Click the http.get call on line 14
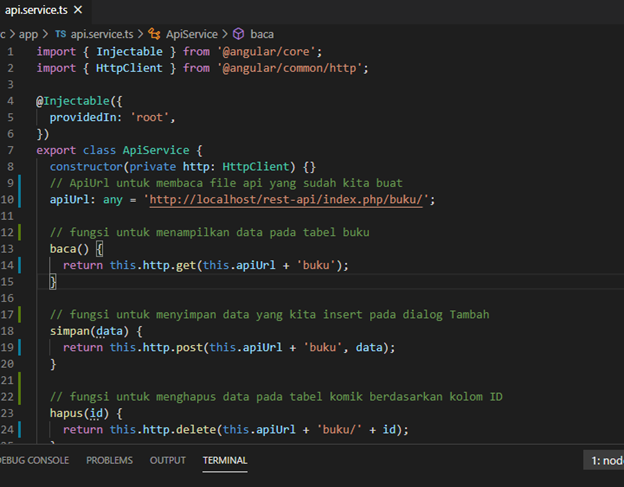The height and width of the screenshot is (487, 624). coord(169,265)
